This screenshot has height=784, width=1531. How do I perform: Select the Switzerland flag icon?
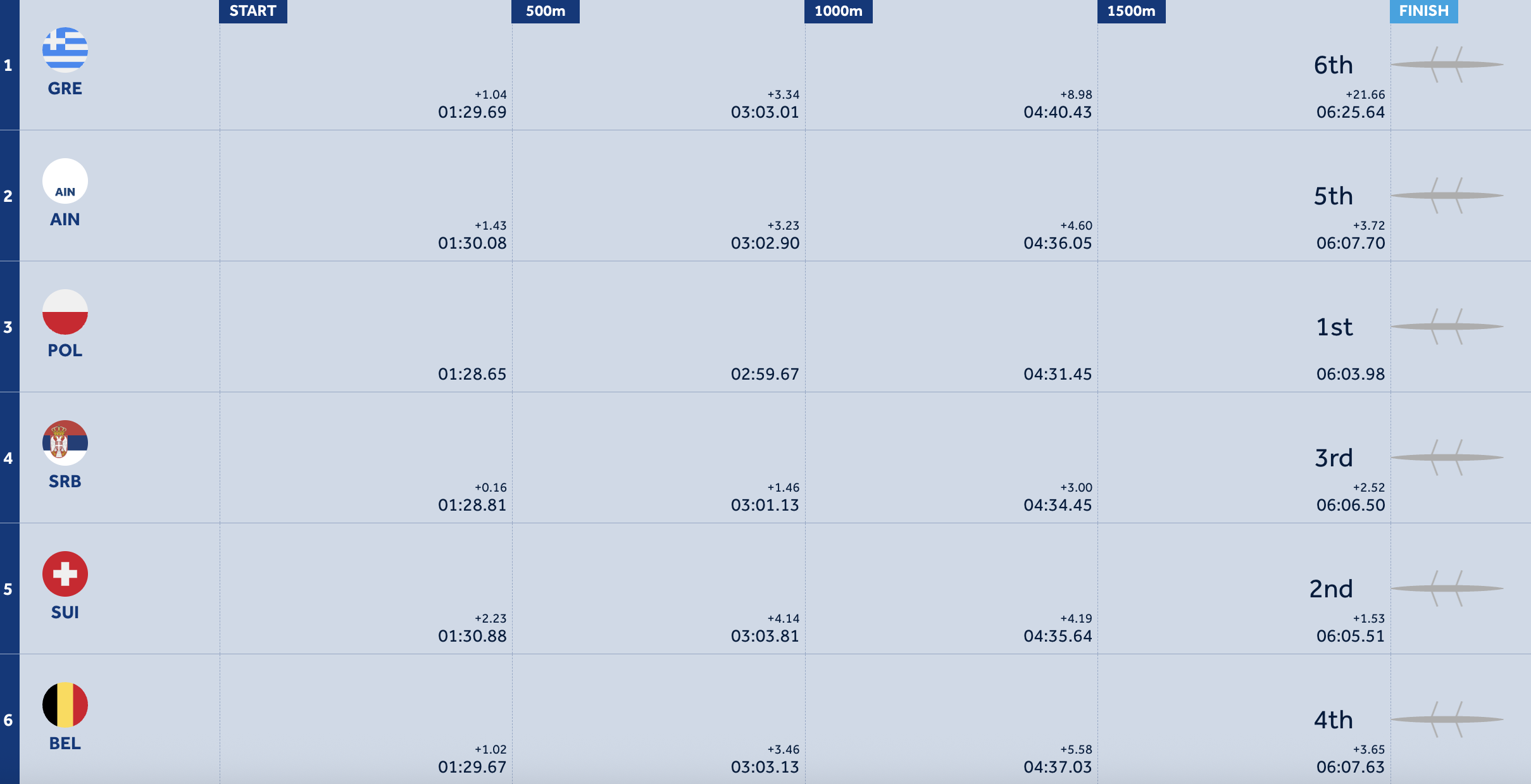coord(65,574)
